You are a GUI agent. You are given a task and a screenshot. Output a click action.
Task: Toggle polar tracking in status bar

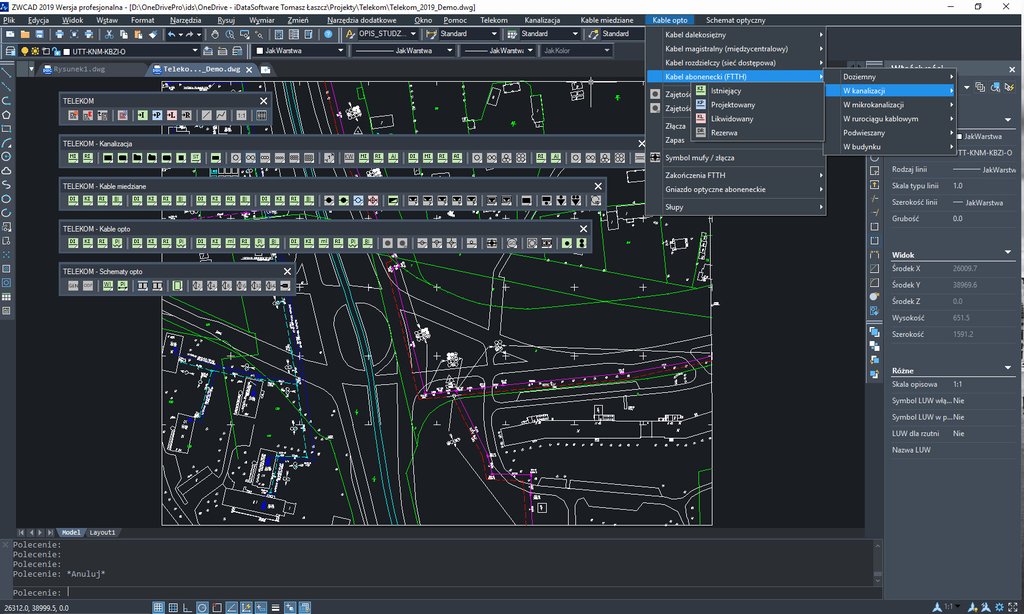(x=203, y=607)
